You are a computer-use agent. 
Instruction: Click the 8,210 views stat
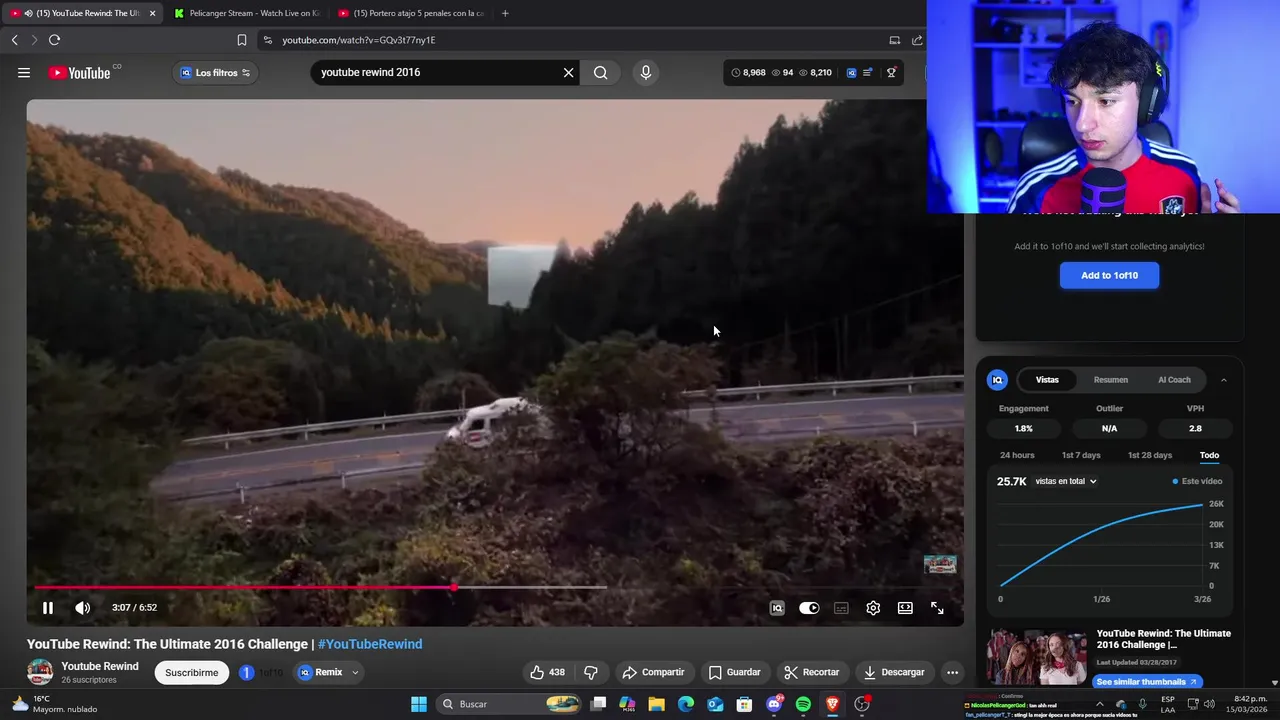click(x=815, y=72)
